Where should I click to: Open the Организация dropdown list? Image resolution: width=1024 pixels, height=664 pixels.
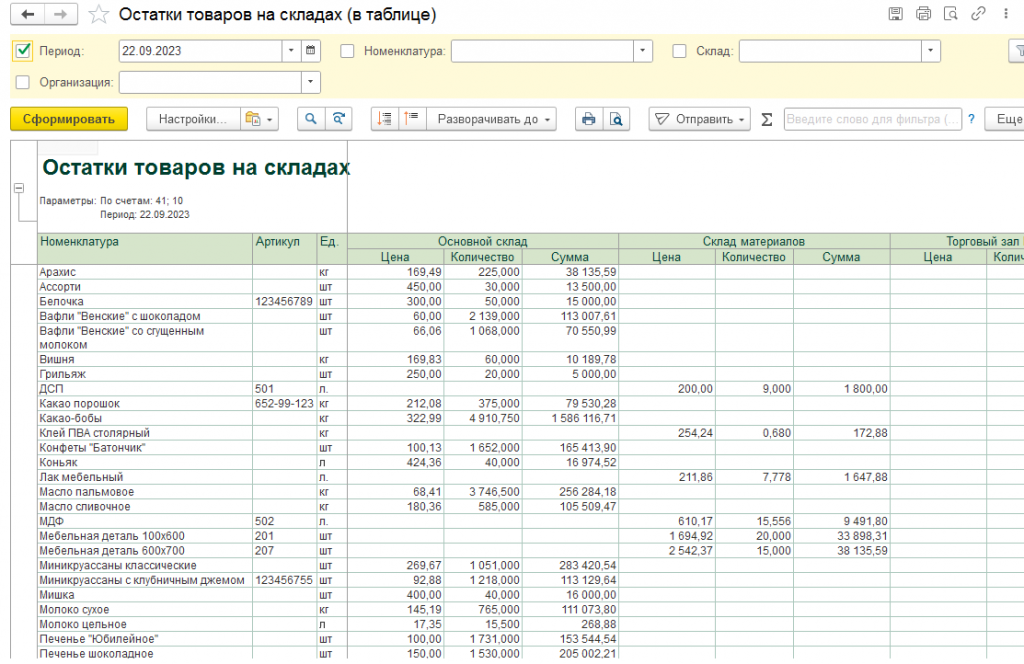311,82
